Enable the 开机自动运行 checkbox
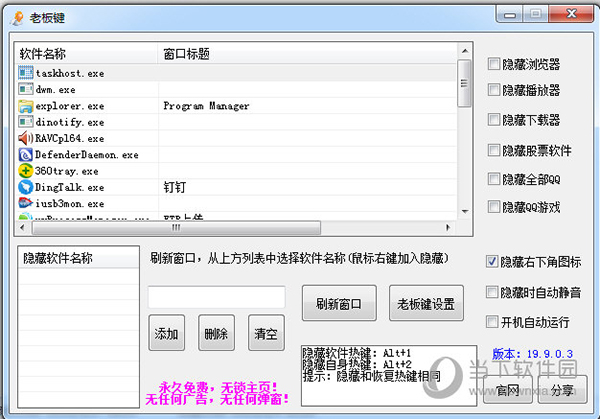This screenshot has width=600, height=419. click(492, 322)
